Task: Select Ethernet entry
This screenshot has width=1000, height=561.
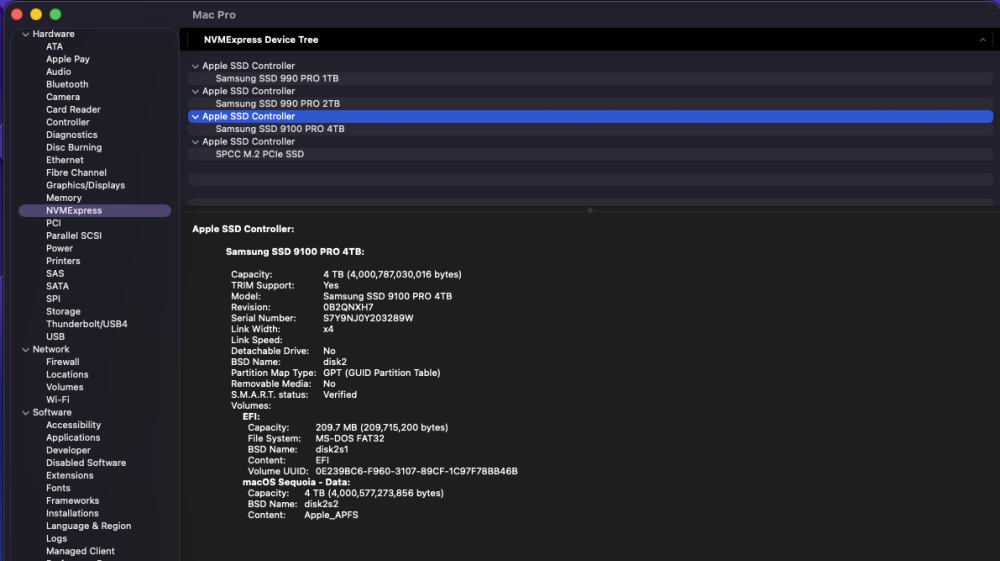Action: [64, 160]
